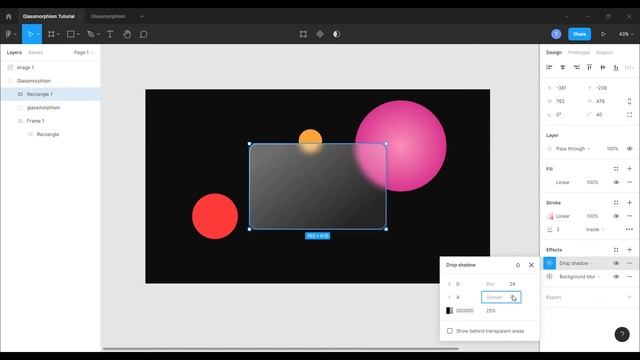Remove the Drop shadow effect
Viewport: 640px width, 360px height.
[629, 264]
